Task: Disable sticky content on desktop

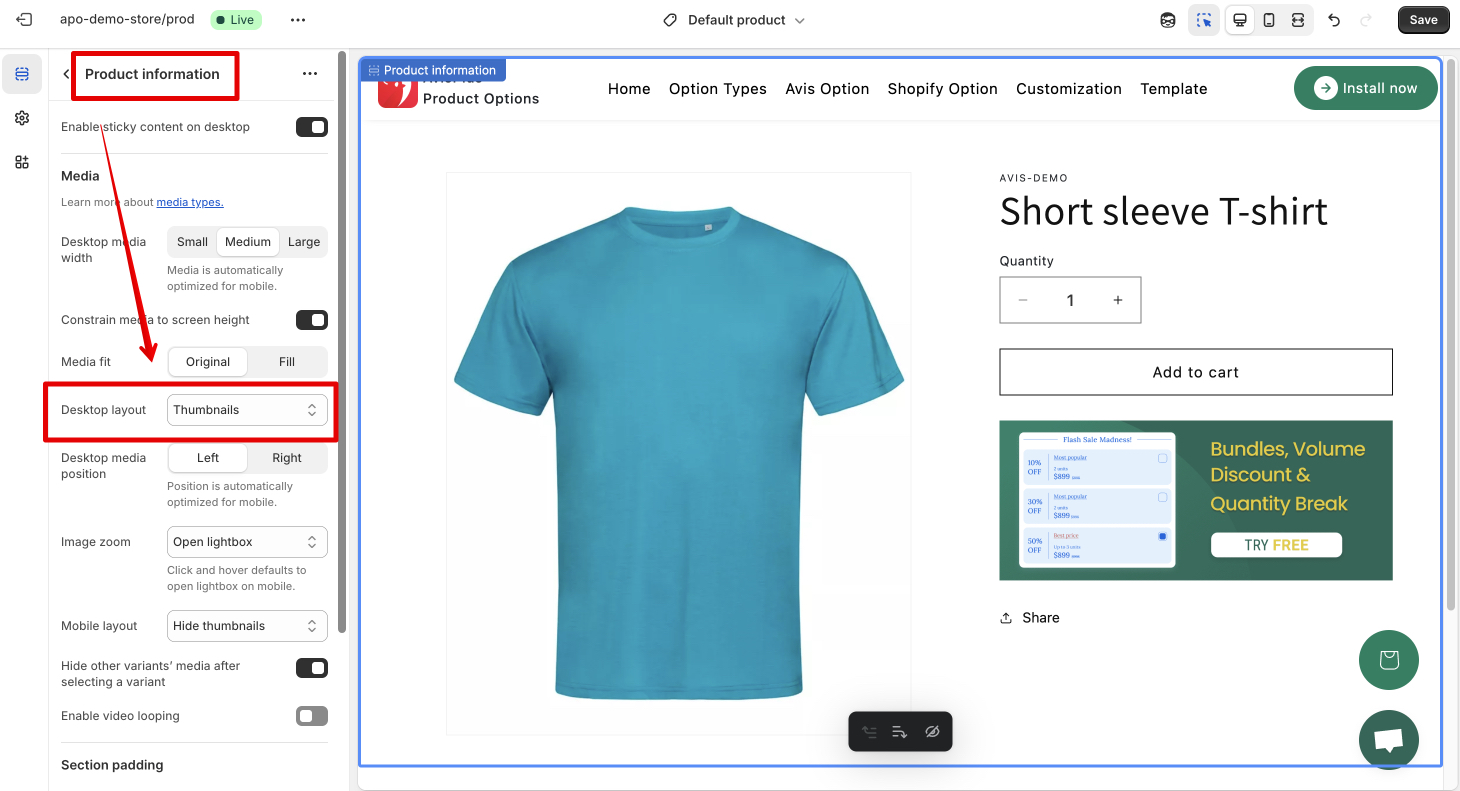Action: [x=312, y=127]
